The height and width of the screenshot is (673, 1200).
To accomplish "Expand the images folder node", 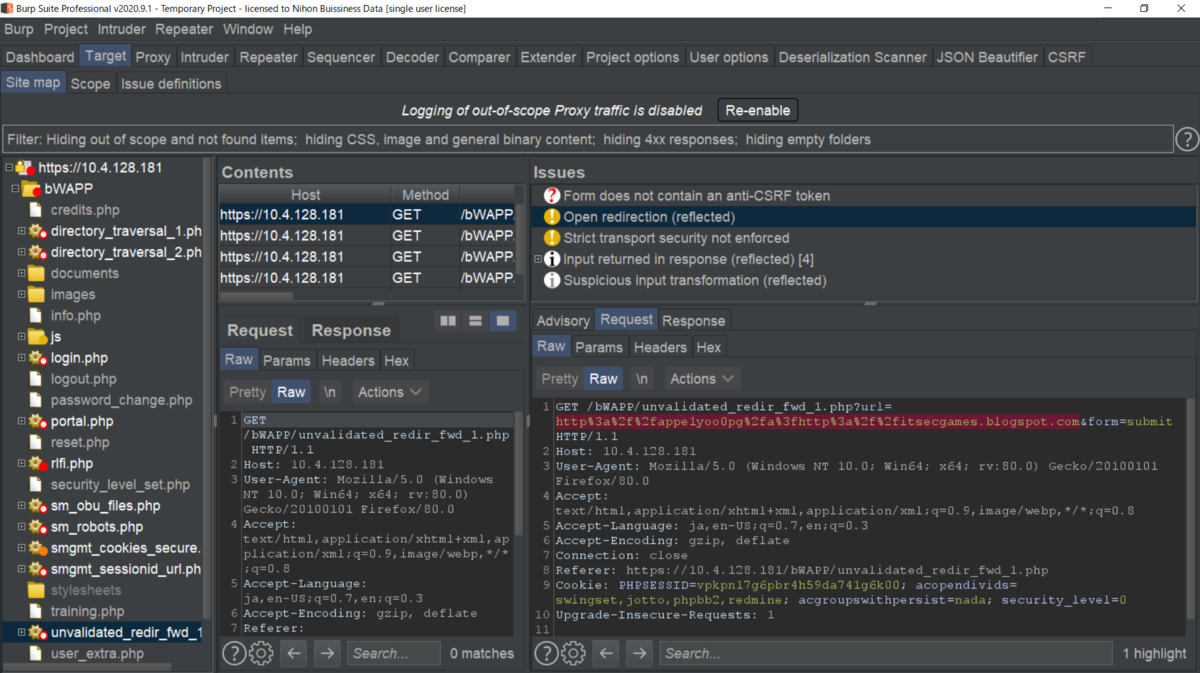I will 21,295.
